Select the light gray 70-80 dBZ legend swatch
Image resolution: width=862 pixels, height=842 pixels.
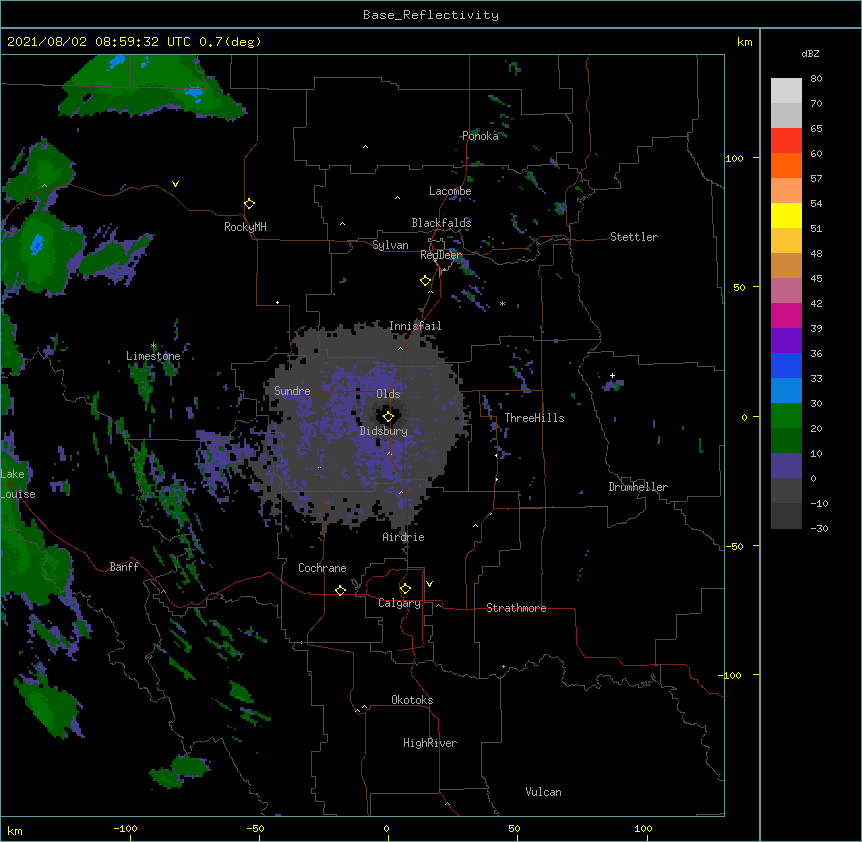pyautogui.click(x=786, y=91)
